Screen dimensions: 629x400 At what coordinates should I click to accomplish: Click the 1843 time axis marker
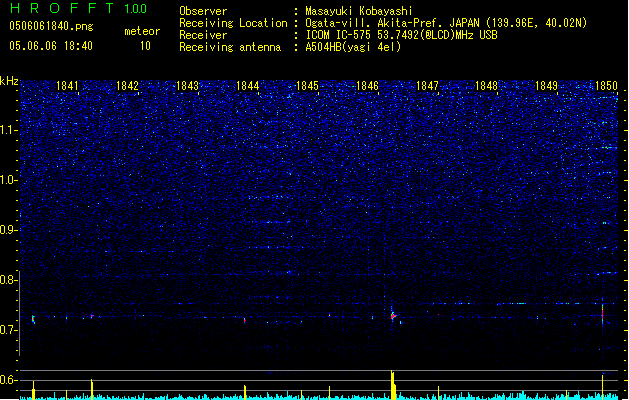point(187,86)
